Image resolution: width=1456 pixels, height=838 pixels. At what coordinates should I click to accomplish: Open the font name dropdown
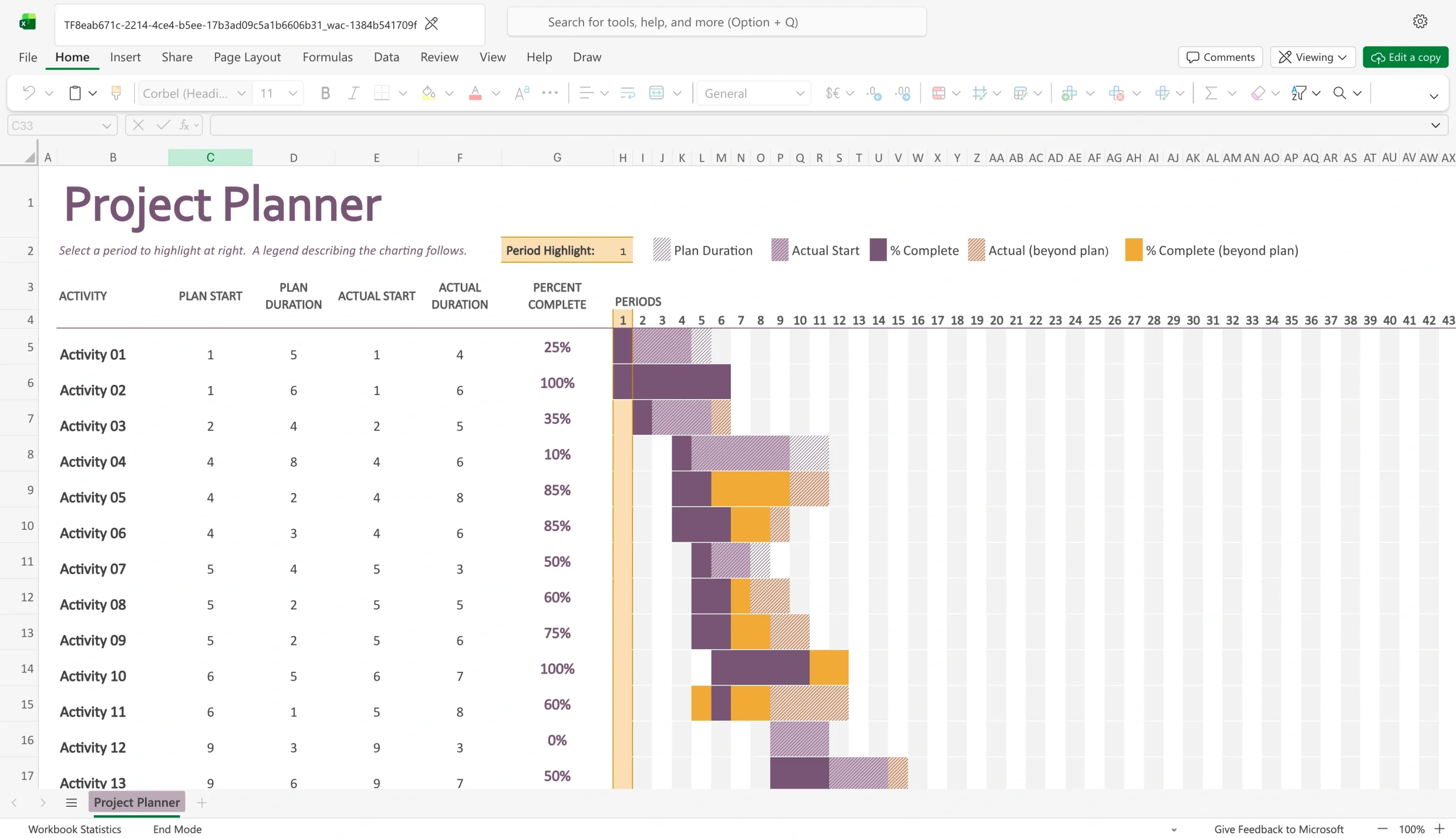pos(241,93)
